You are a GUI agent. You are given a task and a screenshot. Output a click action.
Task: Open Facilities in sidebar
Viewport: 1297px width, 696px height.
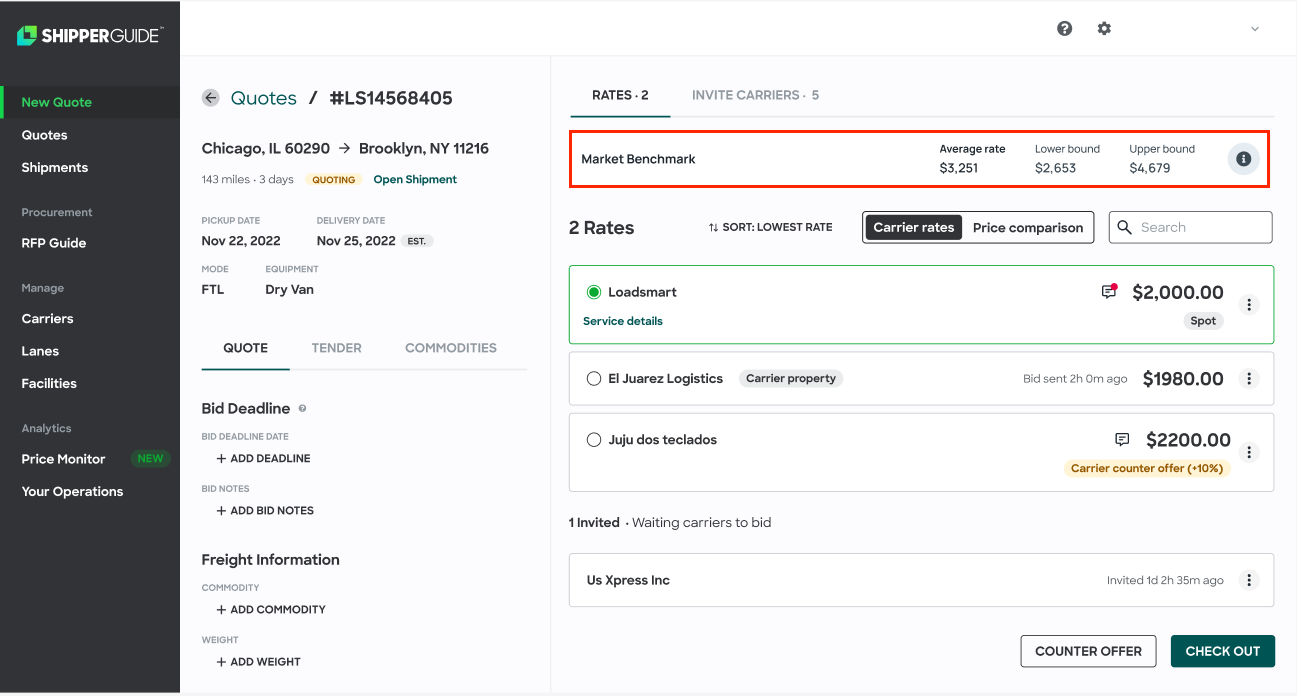[x=49, y=383]
